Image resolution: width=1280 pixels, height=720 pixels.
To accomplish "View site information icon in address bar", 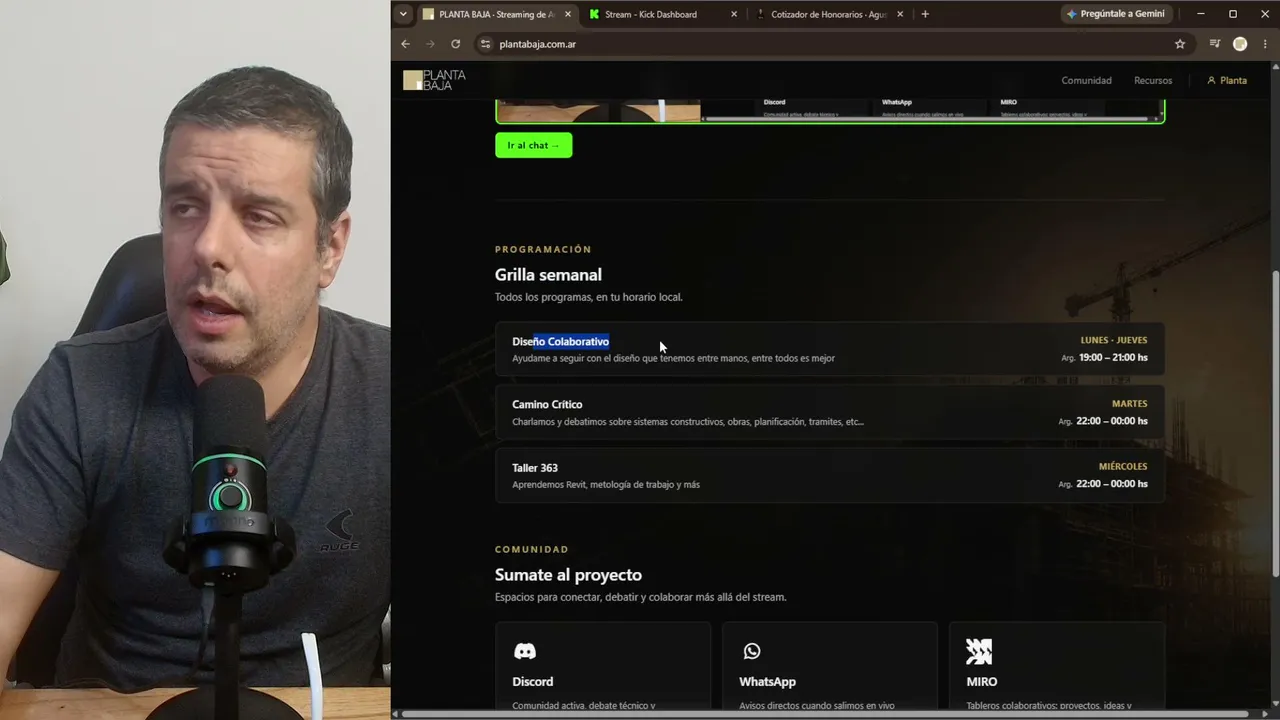I will pos(486,44).
